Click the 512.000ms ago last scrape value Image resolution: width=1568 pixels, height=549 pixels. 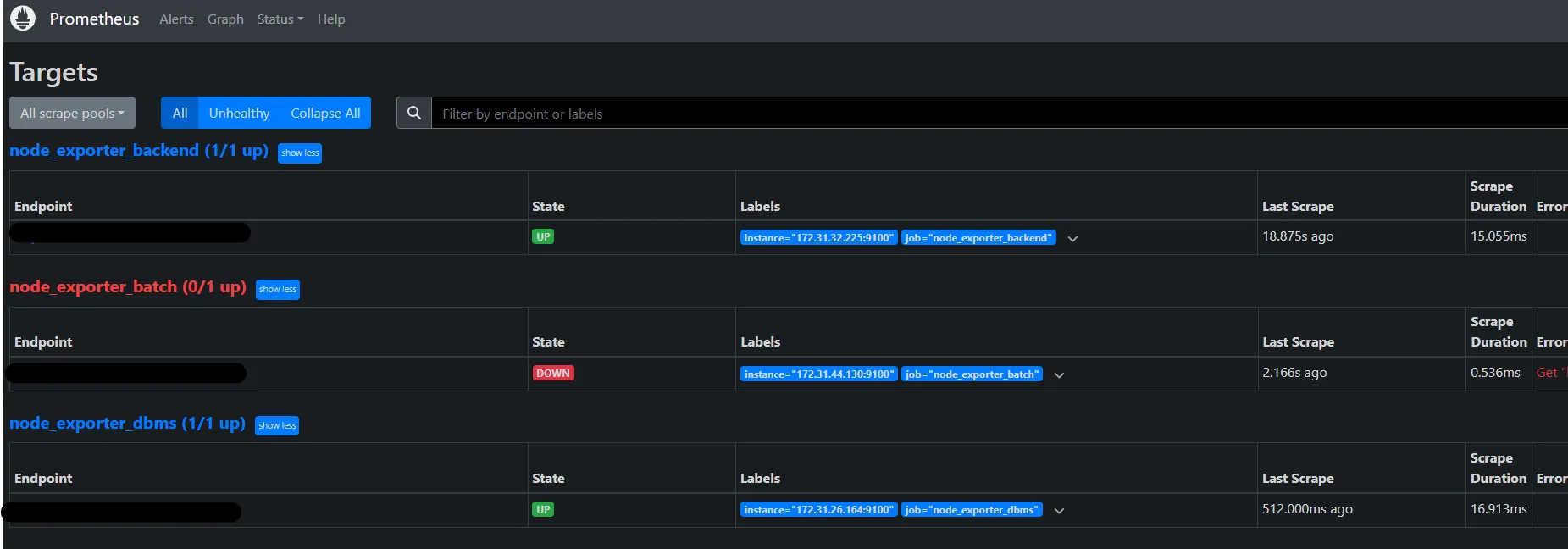[1307, 509]
